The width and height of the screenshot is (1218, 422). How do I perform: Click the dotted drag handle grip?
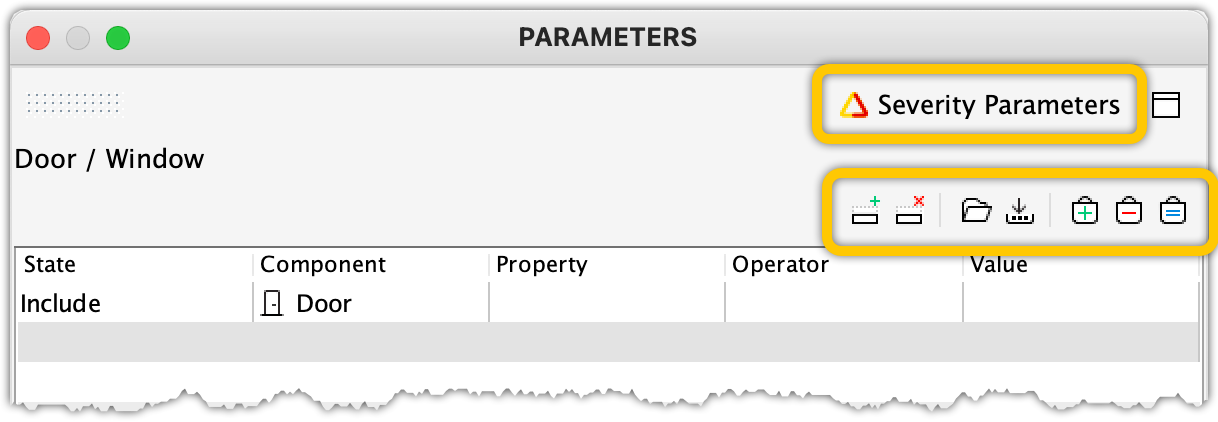pyautogui.click(x=73, y=102)
